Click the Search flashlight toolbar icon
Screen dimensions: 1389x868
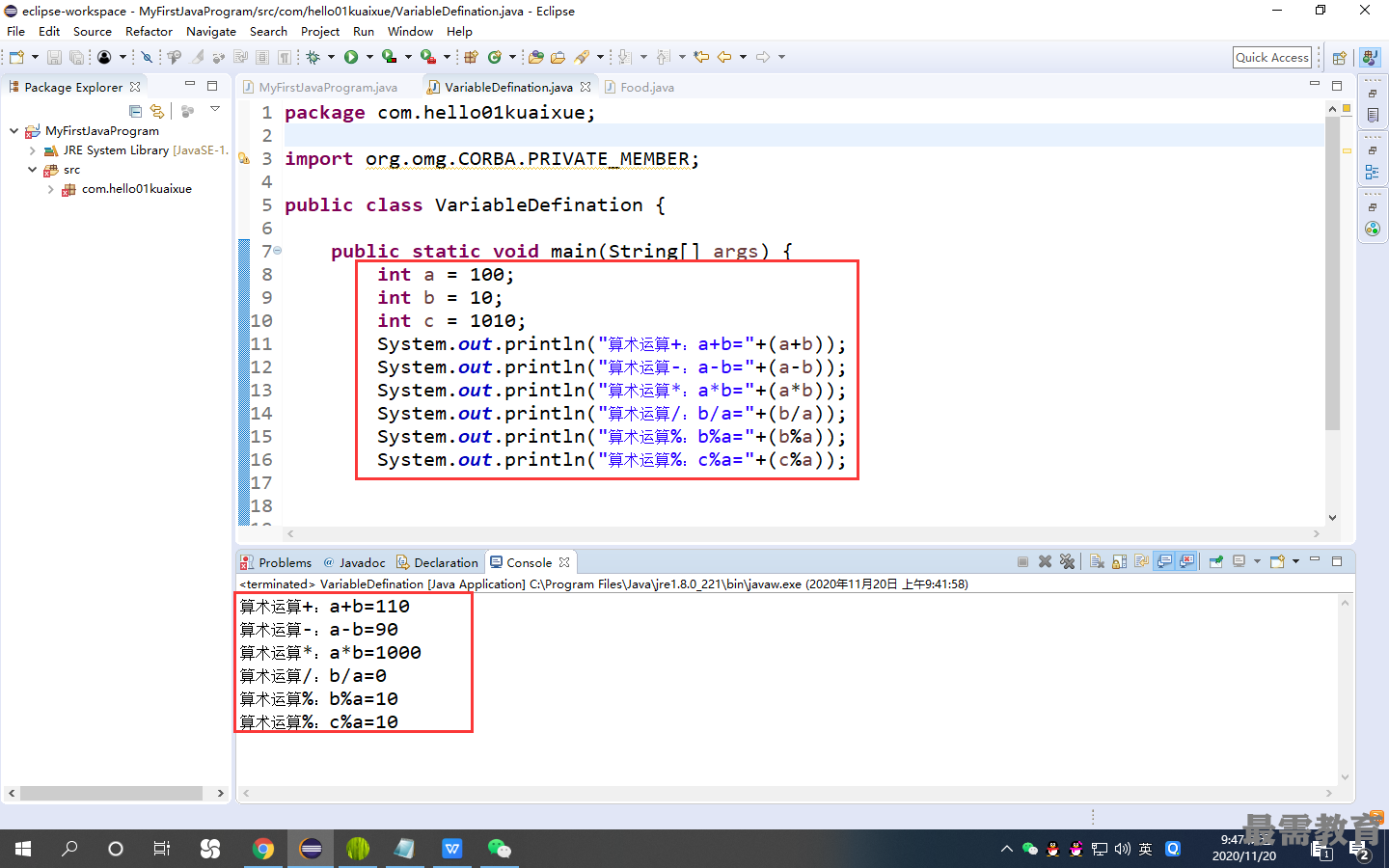click(x=582, y=57)
